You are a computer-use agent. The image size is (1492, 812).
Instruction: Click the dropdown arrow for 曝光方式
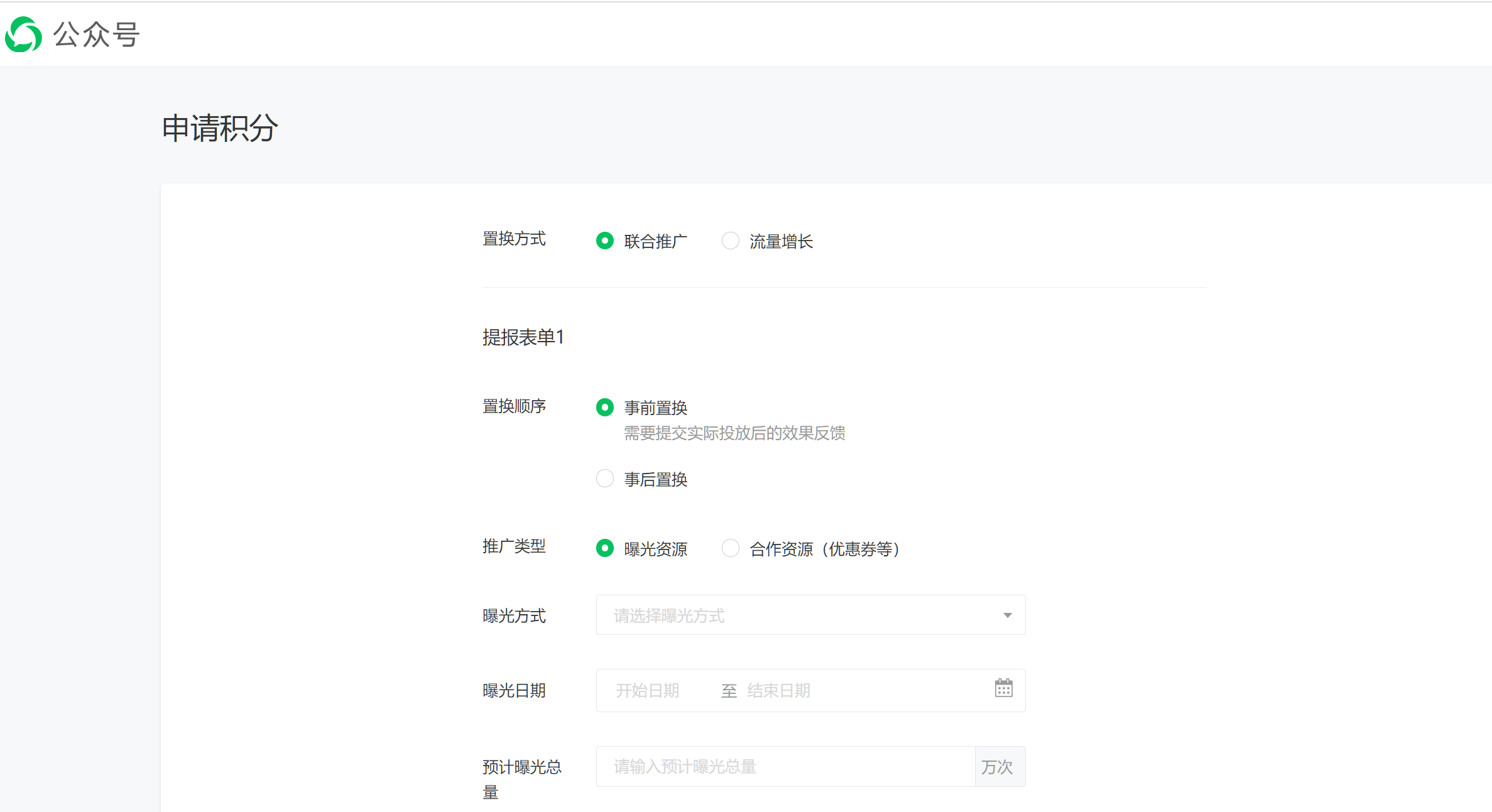click(x=1007, y=615)
